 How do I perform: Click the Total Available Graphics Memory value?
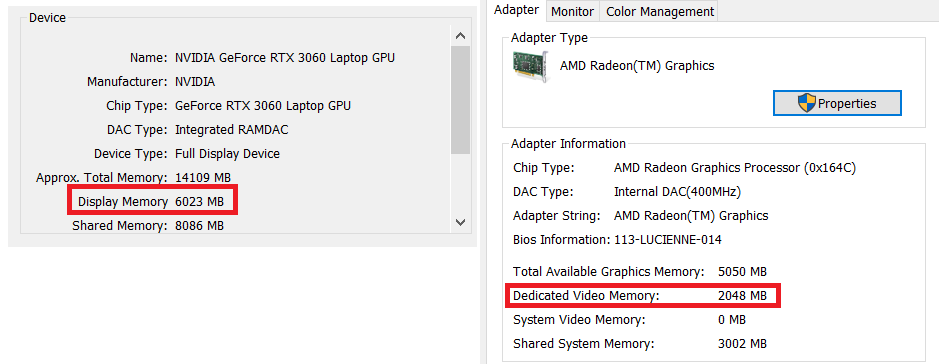coord(742,272)
